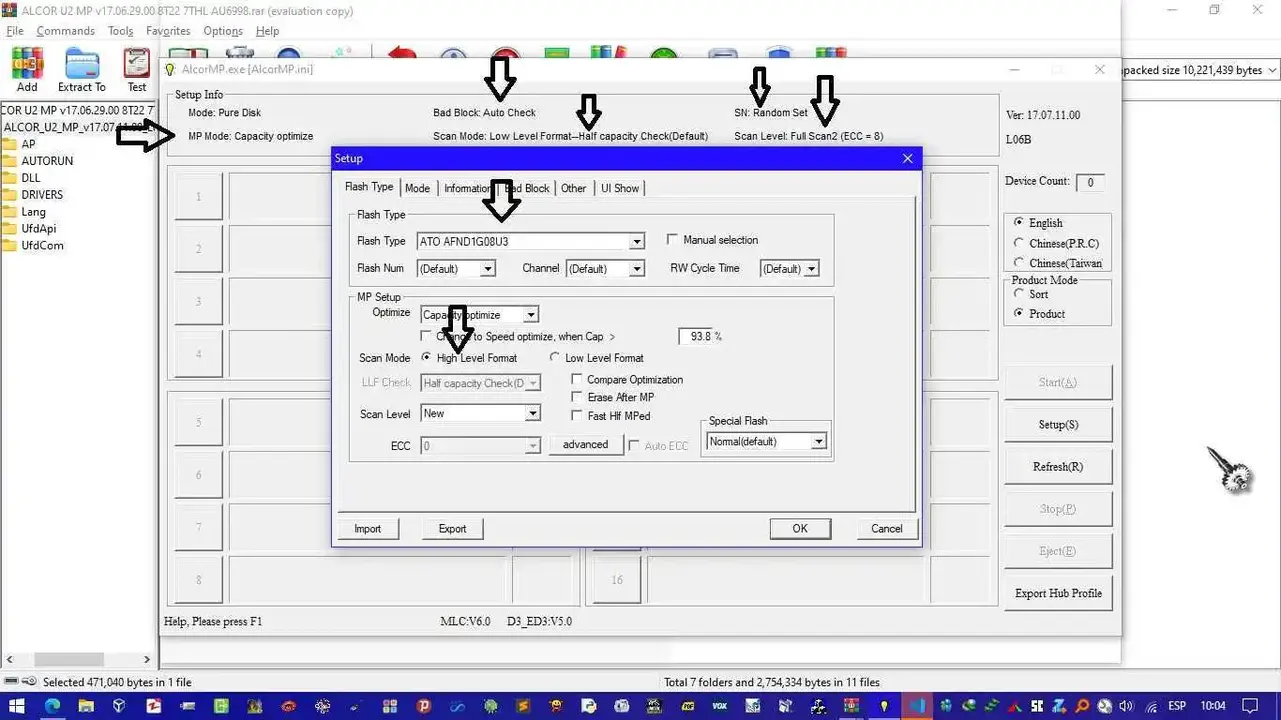The height and width of the screenshot is (720, 1281).
Task: Click the Import button
Action: click(368, 529)
